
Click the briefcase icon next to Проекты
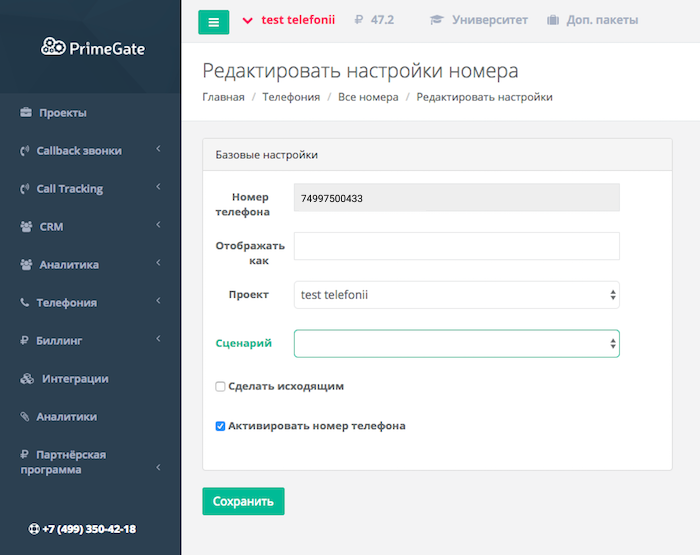pos(27,113)
